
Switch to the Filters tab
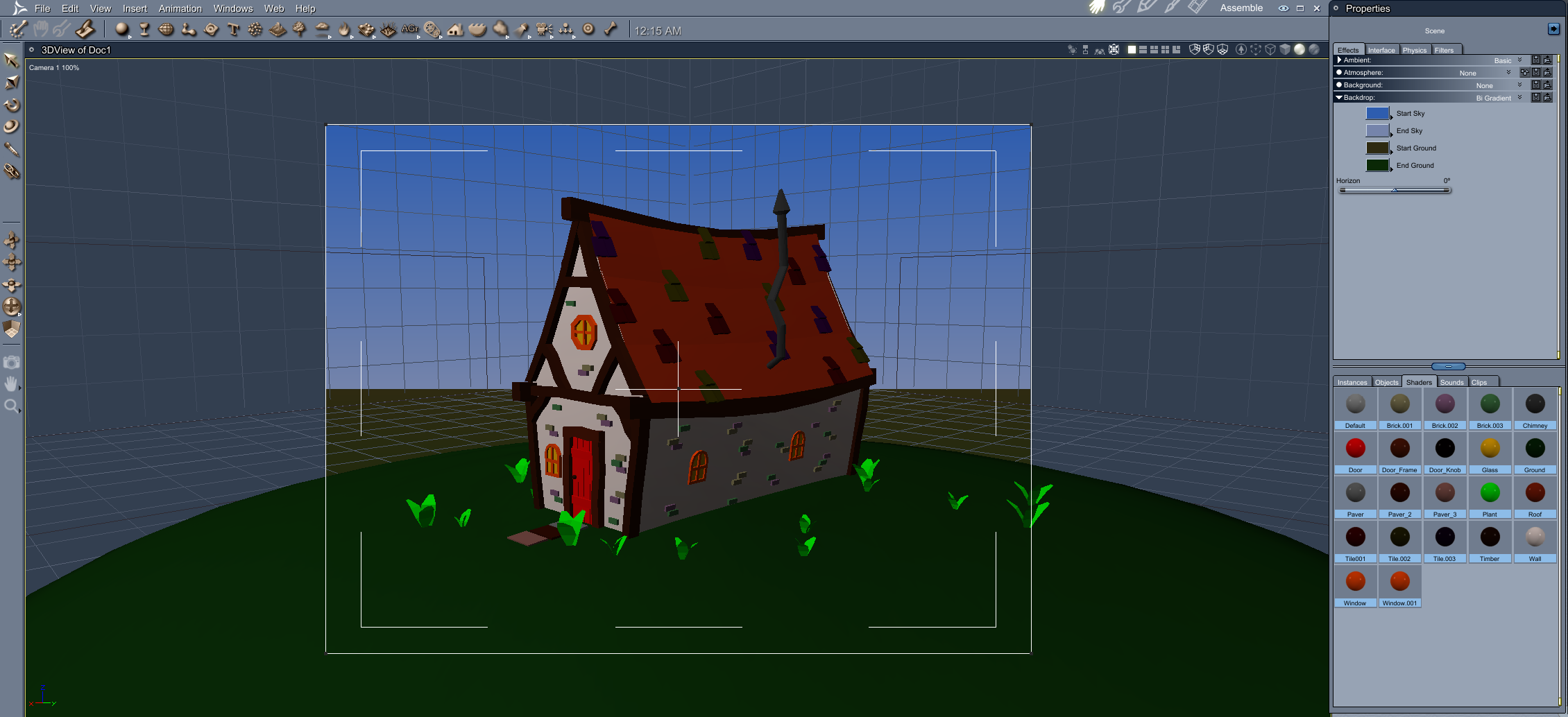pyautogui.click(x=1444, y=50)
